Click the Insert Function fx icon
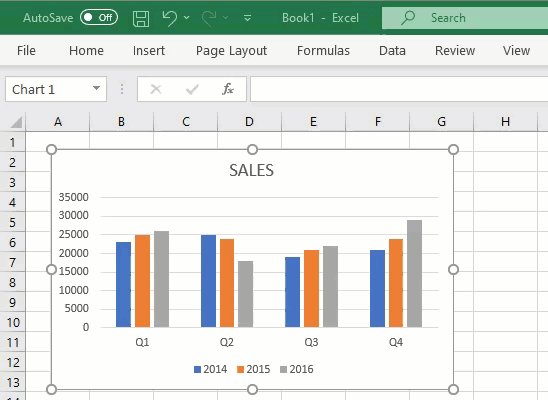Image resolution: width=548 pixels, height=400 pixels. (228, 89)
